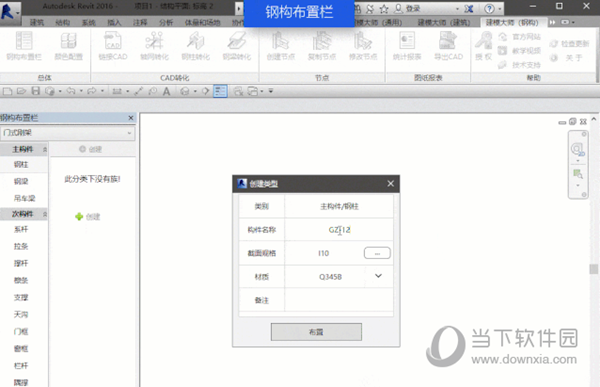Collapse the 次构件 category header
Image resolution: width=600 pixels, height=387 pixels.
click(x=24, y=214)
